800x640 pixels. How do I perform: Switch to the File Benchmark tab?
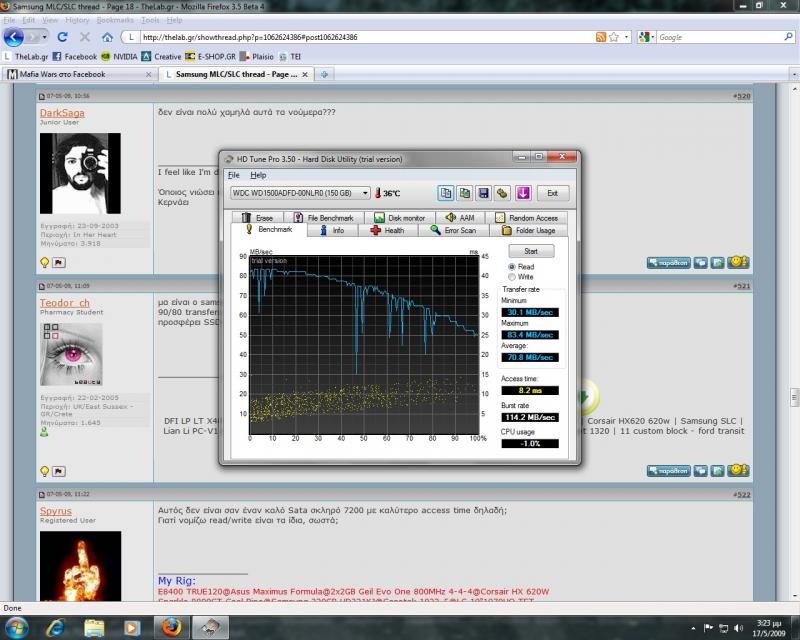(x=324, y=218)
